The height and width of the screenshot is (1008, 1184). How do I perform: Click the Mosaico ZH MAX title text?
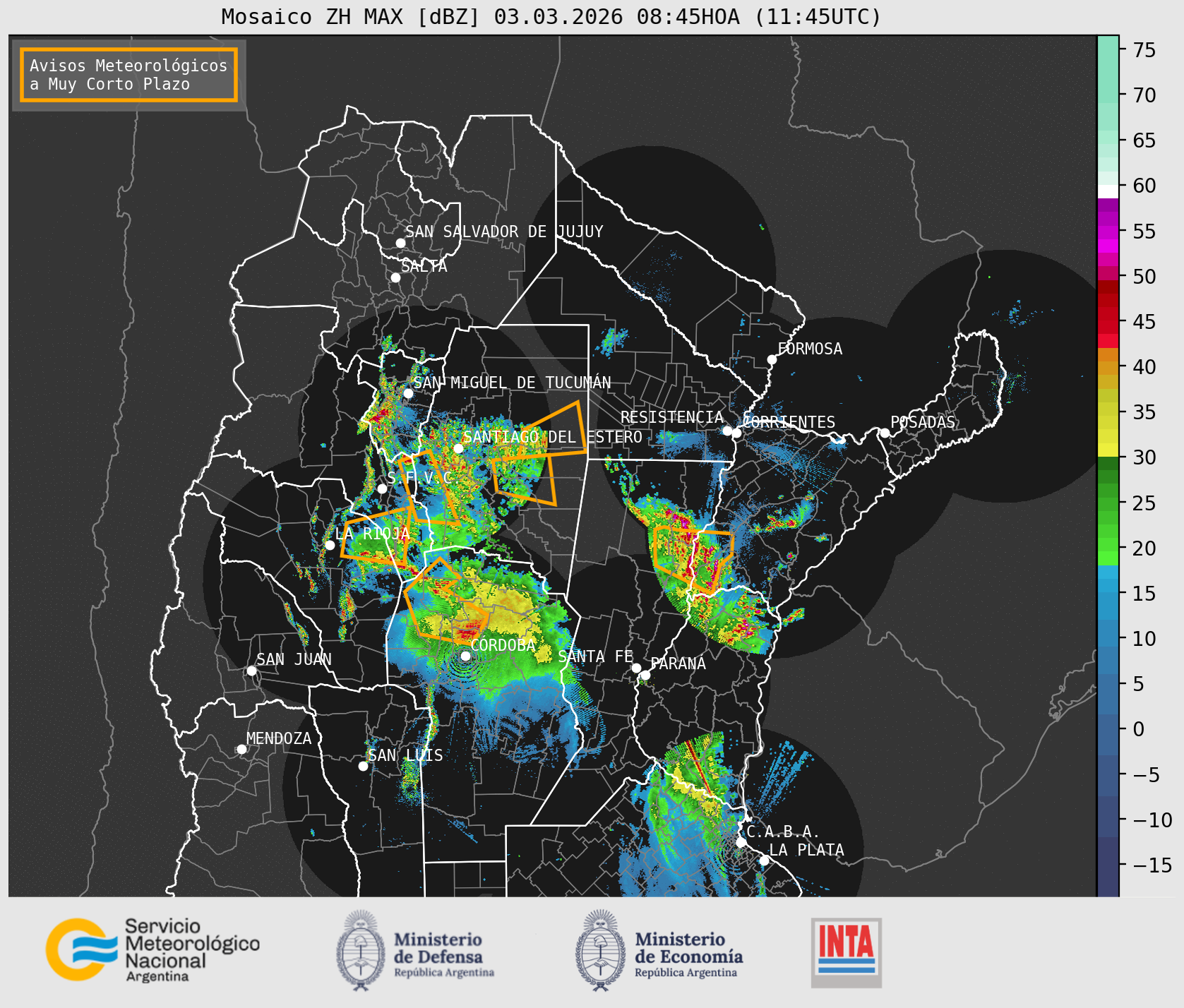click(551, 16)
